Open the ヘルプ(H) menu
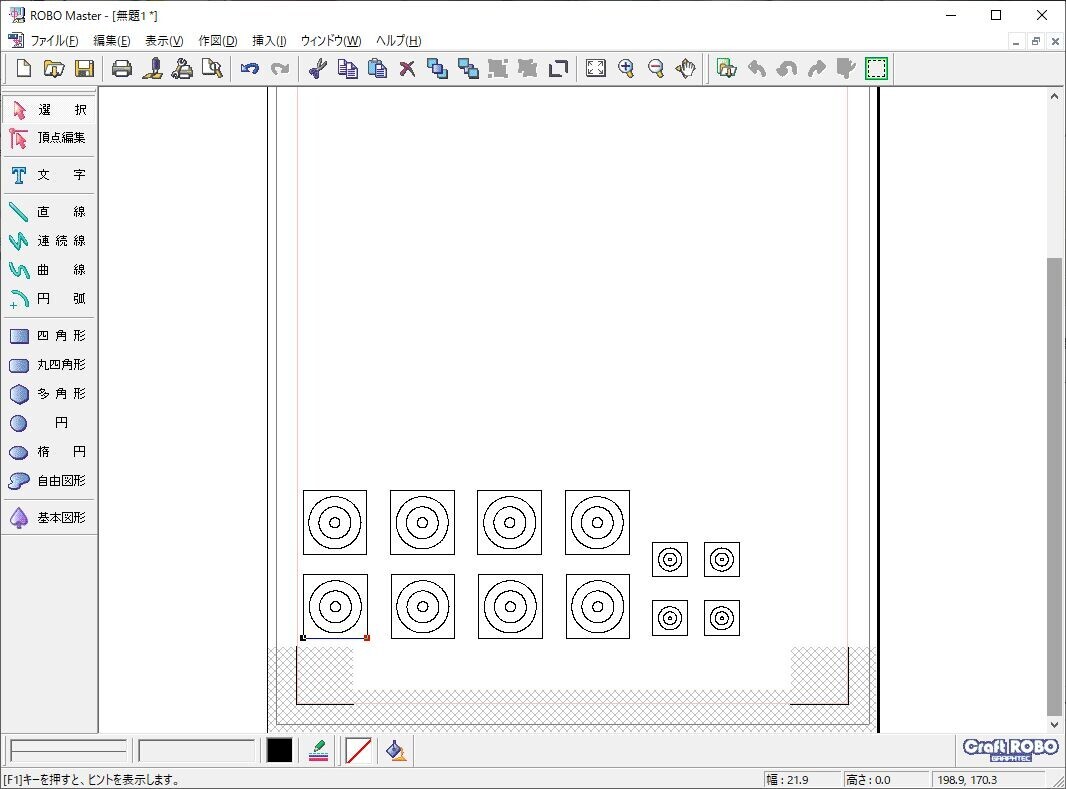Screen dimensions: 1066x789 (x=398, y=40)
